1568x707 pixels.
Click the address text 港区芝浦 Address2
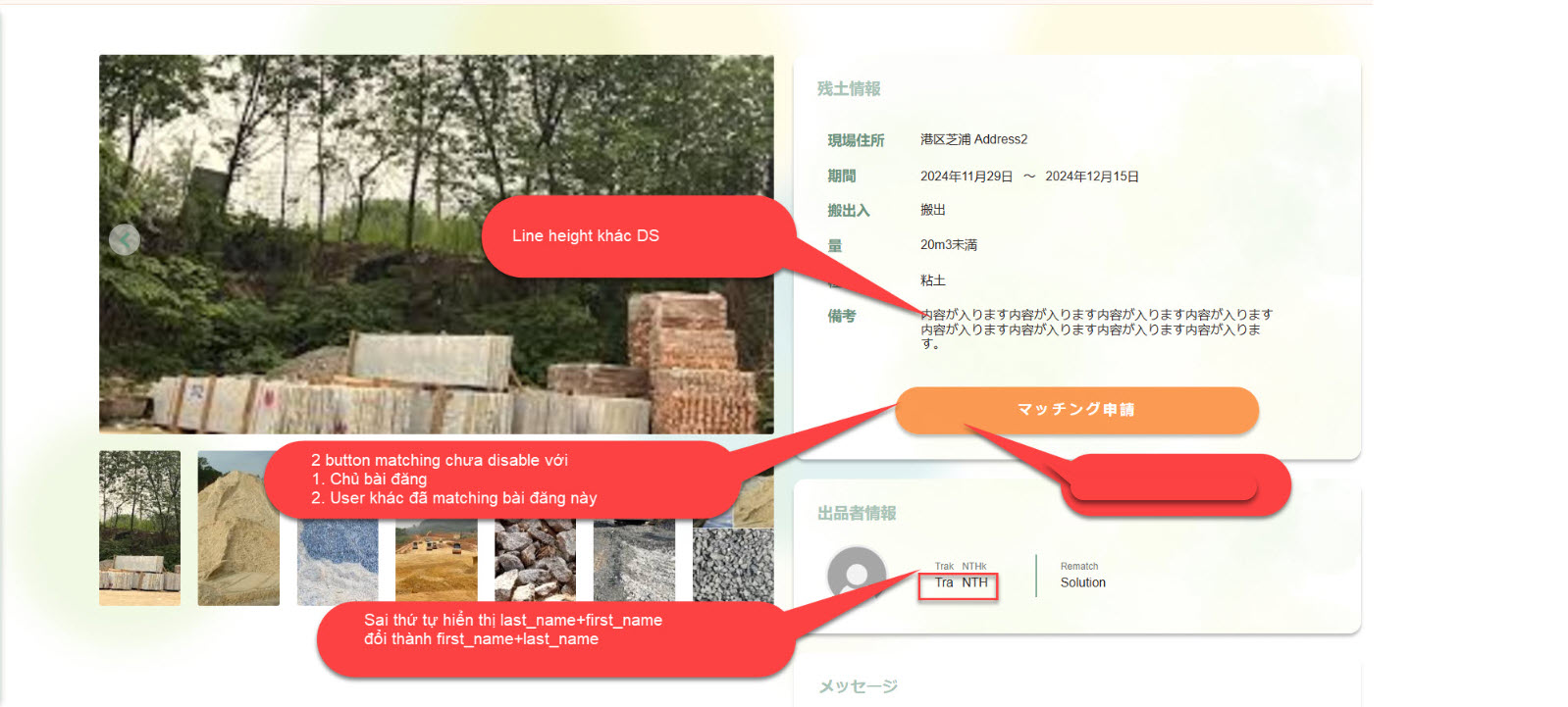tap(973, 139)
